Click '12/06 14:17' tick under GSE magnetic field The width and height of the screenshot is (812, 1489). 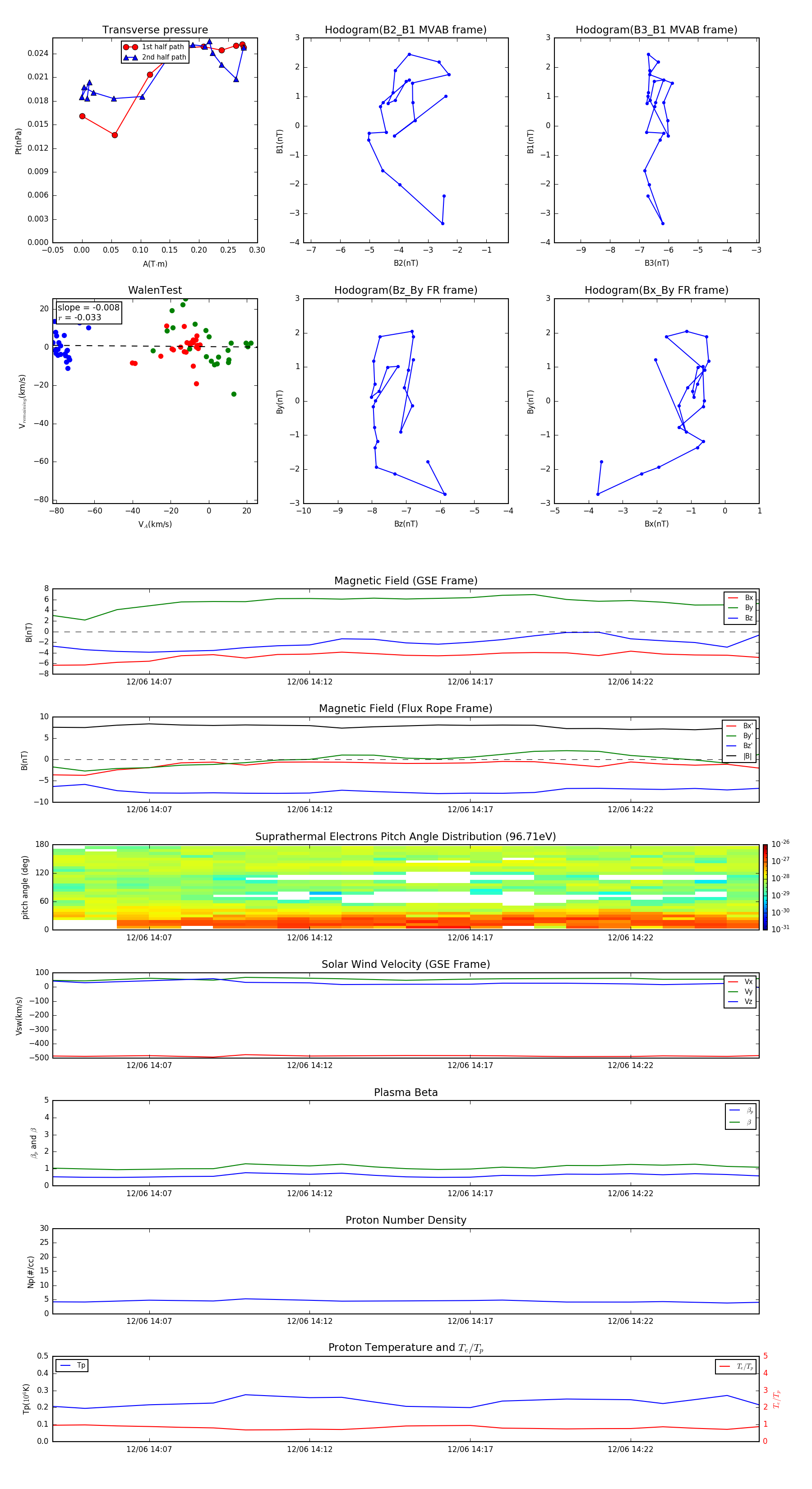pos(471,681)
